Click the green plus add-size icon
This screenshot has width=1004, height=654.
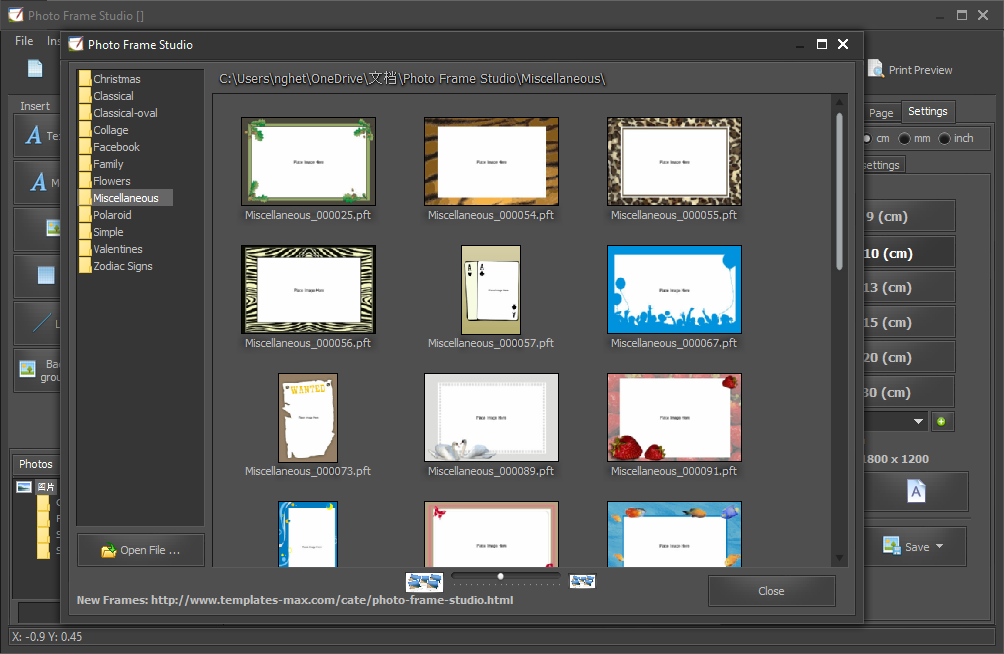tap(941, 422)
